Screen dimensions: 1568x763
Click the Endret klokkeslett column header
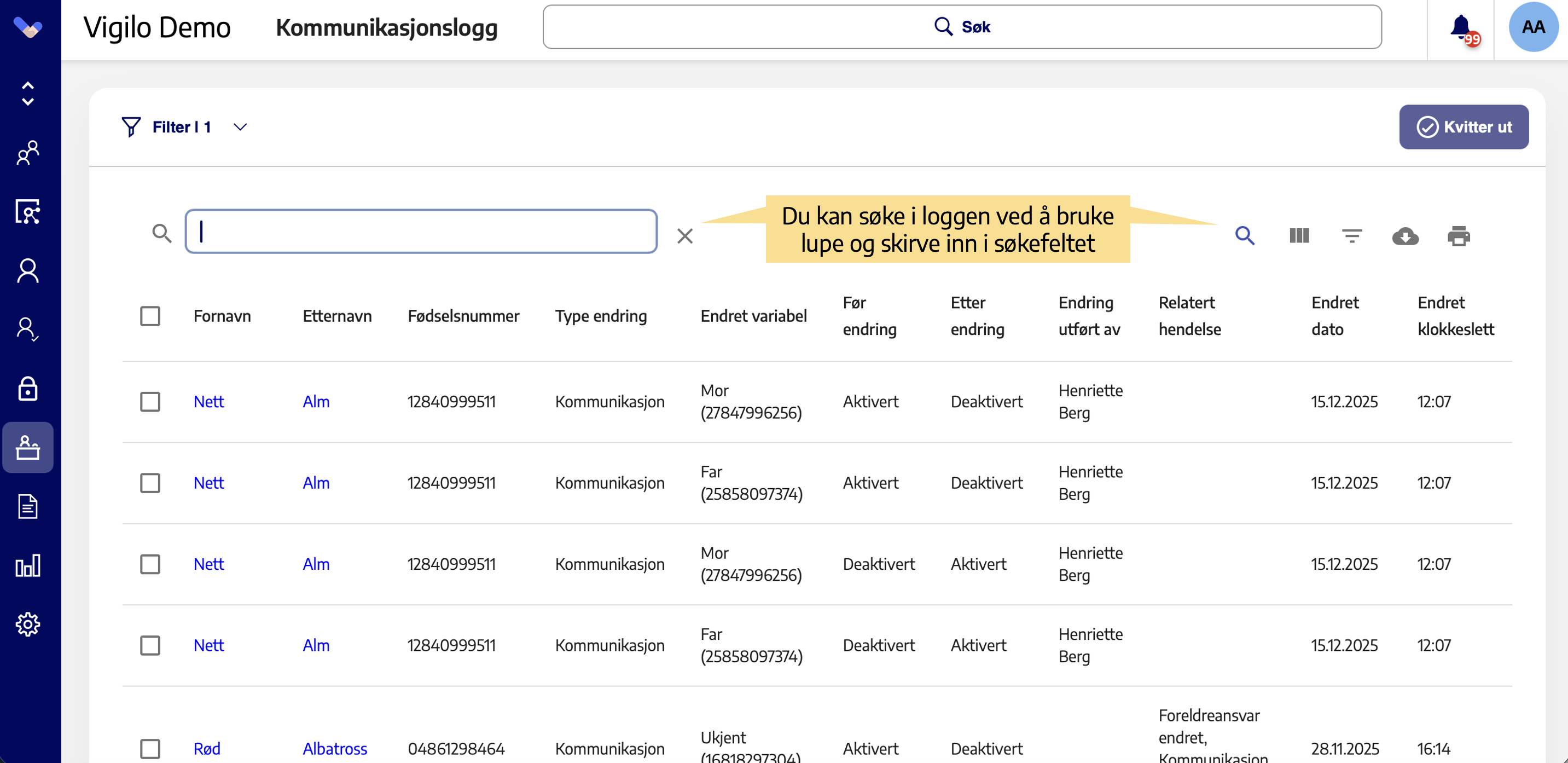click(x=1455, y=316)
